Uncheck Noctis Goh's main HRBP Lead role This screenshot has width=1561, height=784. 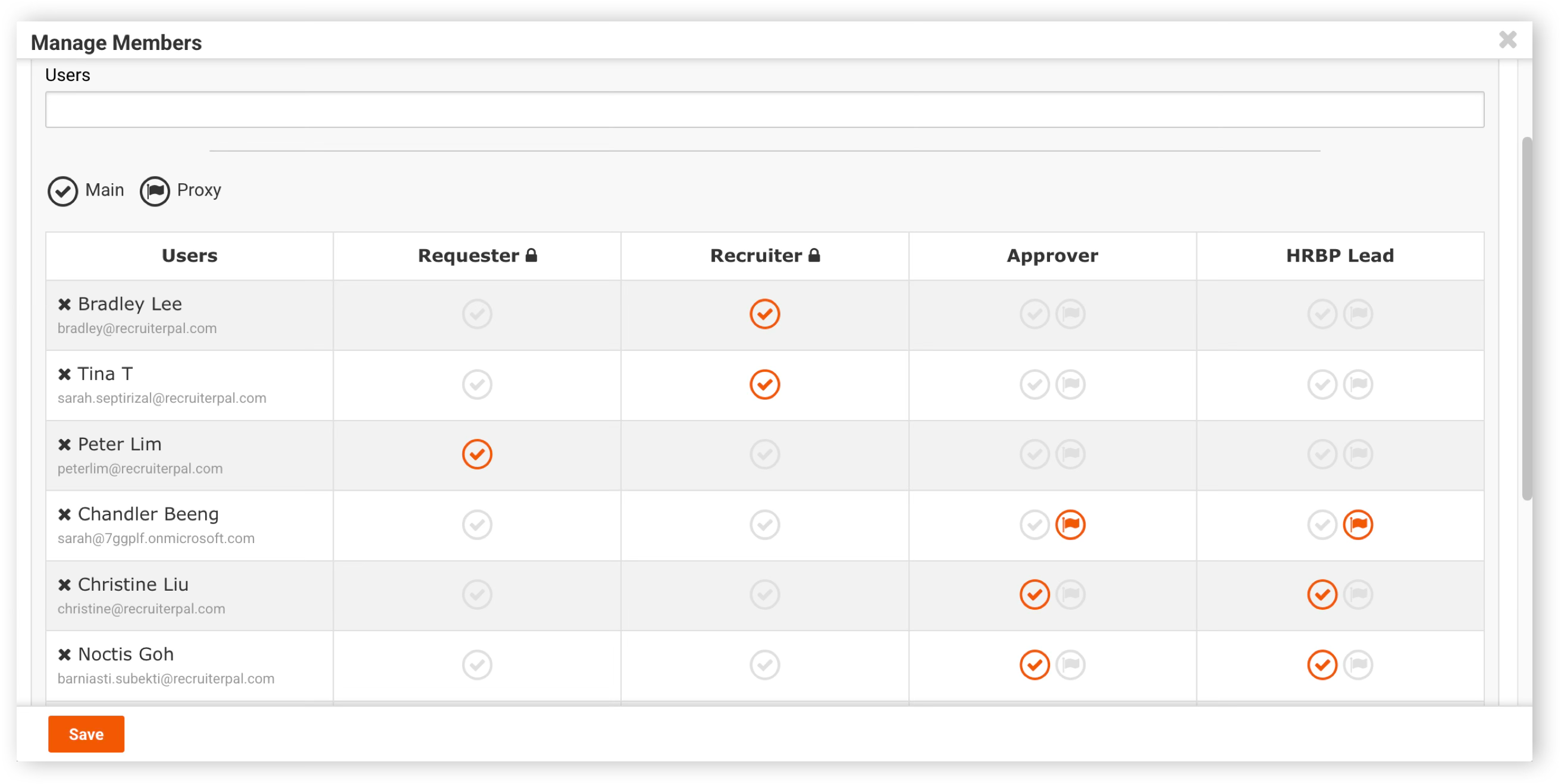(x=1322, y=664)
